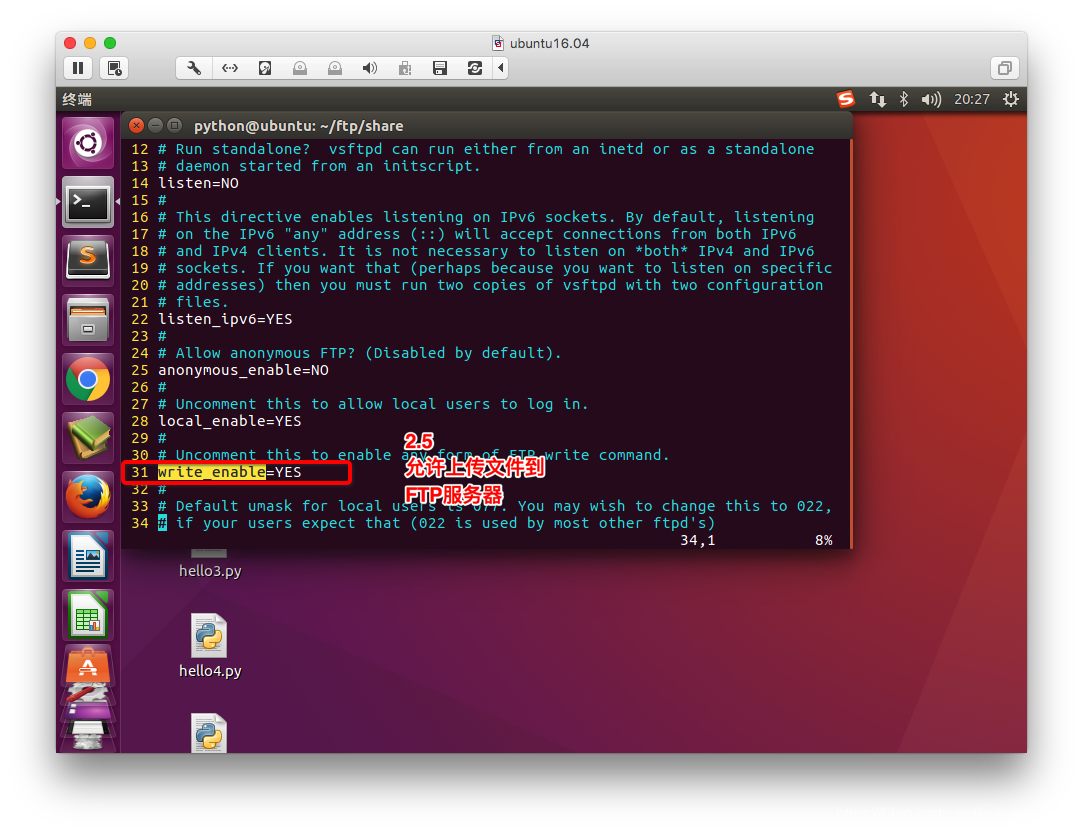Open the system power gear menu

(x=1011, y=99)
